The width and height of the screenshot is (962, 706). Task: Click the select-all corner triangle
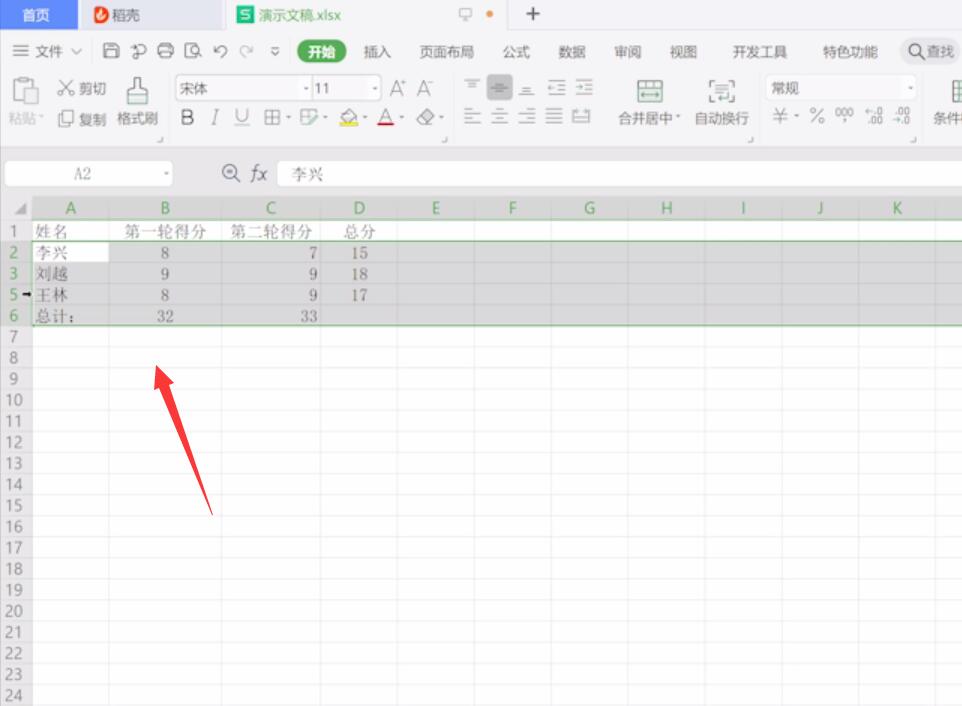click(x=20, y=209)
